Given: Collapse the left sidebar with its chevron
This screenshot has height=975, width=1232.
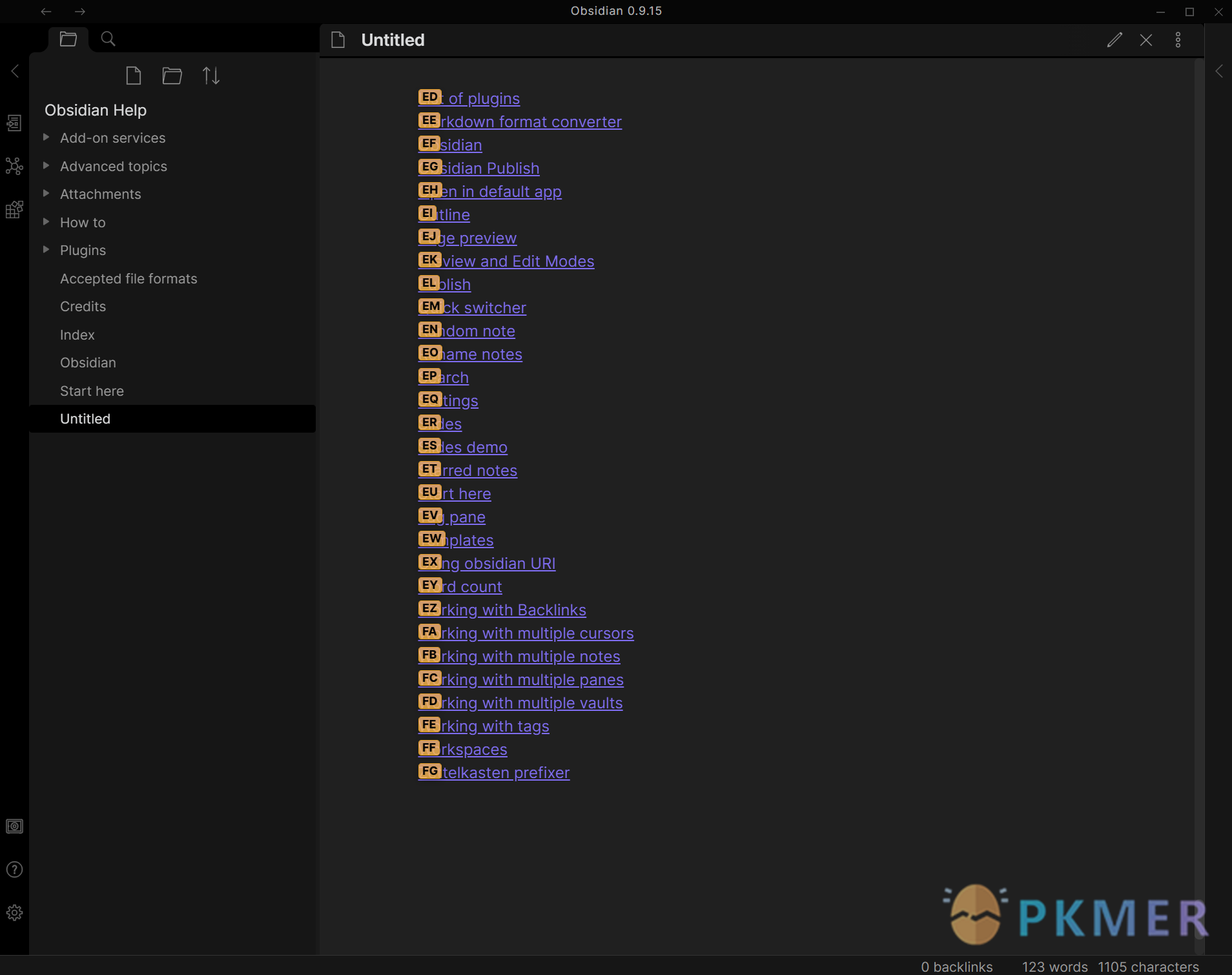Looking at the screenshot, I should pyautogui.click(x=15, y=70).
